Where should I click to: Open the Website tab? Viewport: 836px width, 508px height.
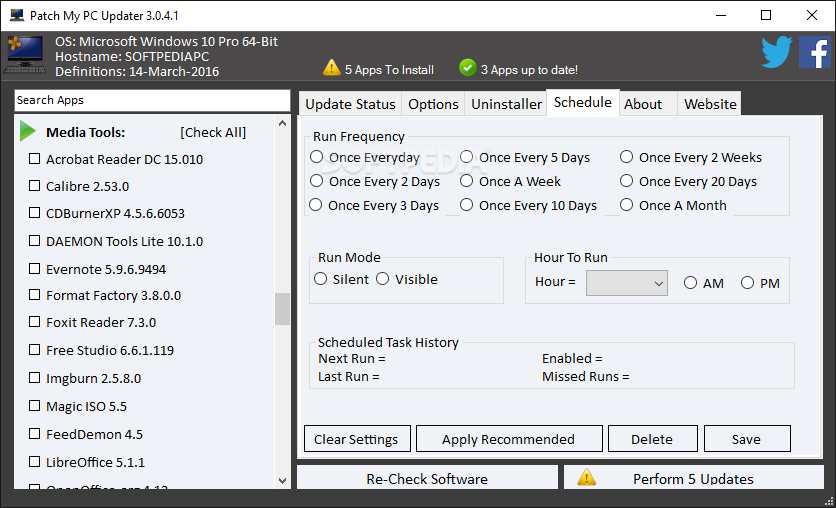pos(710,104)
